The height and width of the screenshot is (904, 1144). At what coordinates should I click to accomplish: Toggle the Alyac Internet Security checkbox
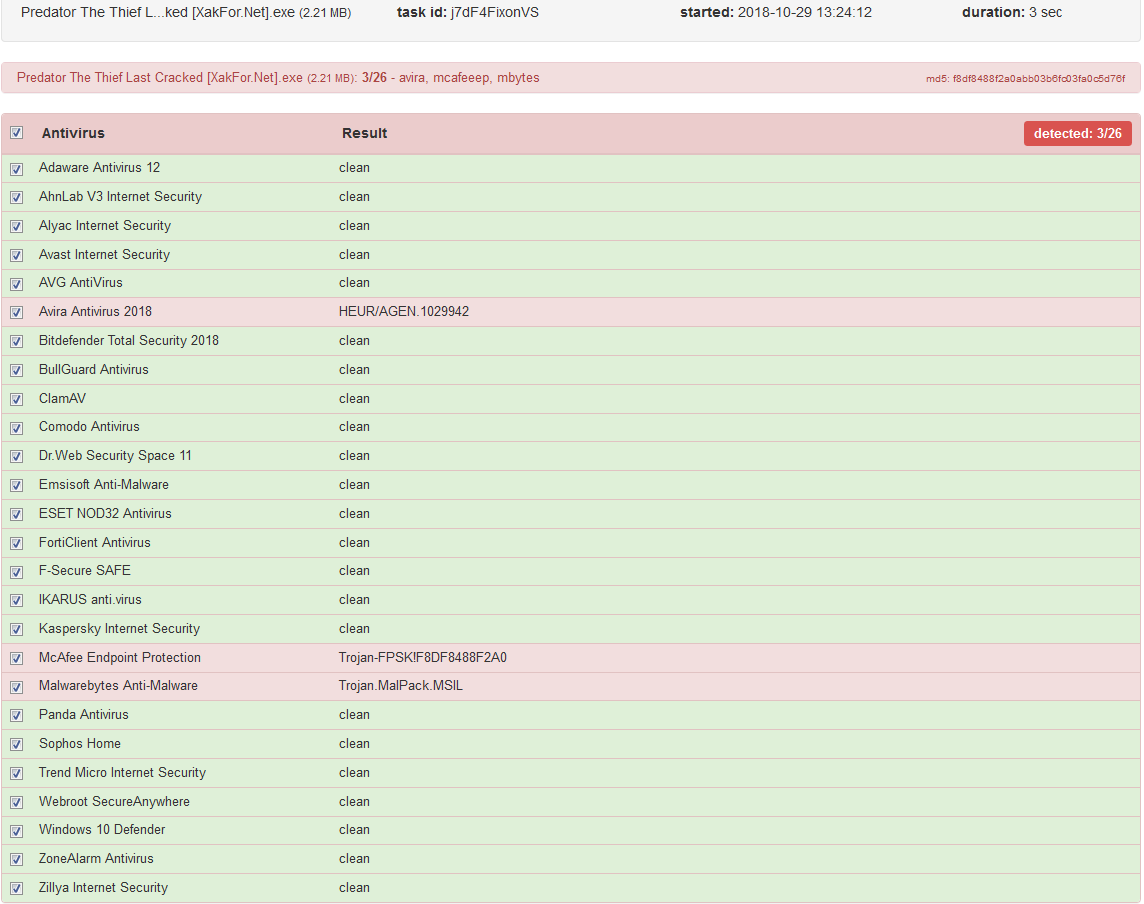(17, 226)
